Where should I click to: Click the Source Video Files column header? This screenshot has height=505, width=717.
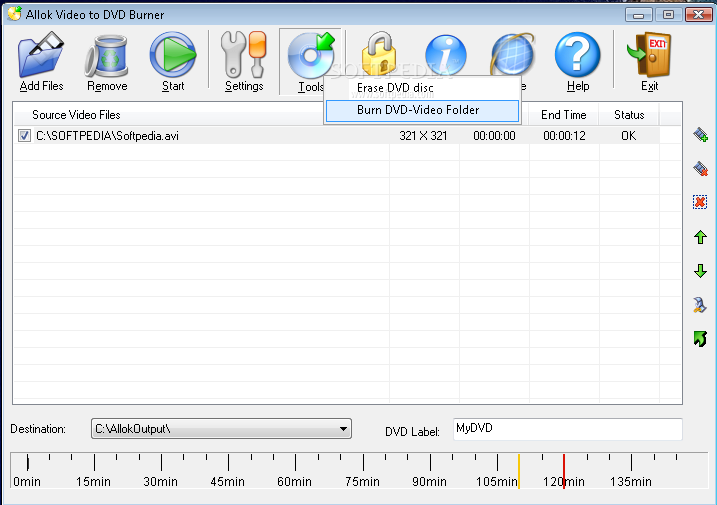tap(76, 115)
